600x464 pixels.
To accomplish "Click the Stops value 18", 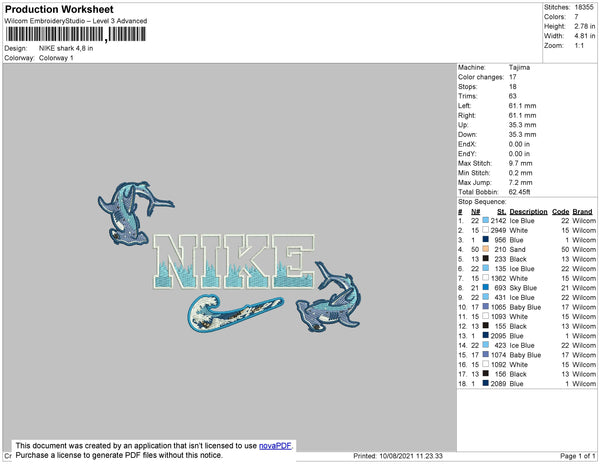I will [x=512, y=86].
